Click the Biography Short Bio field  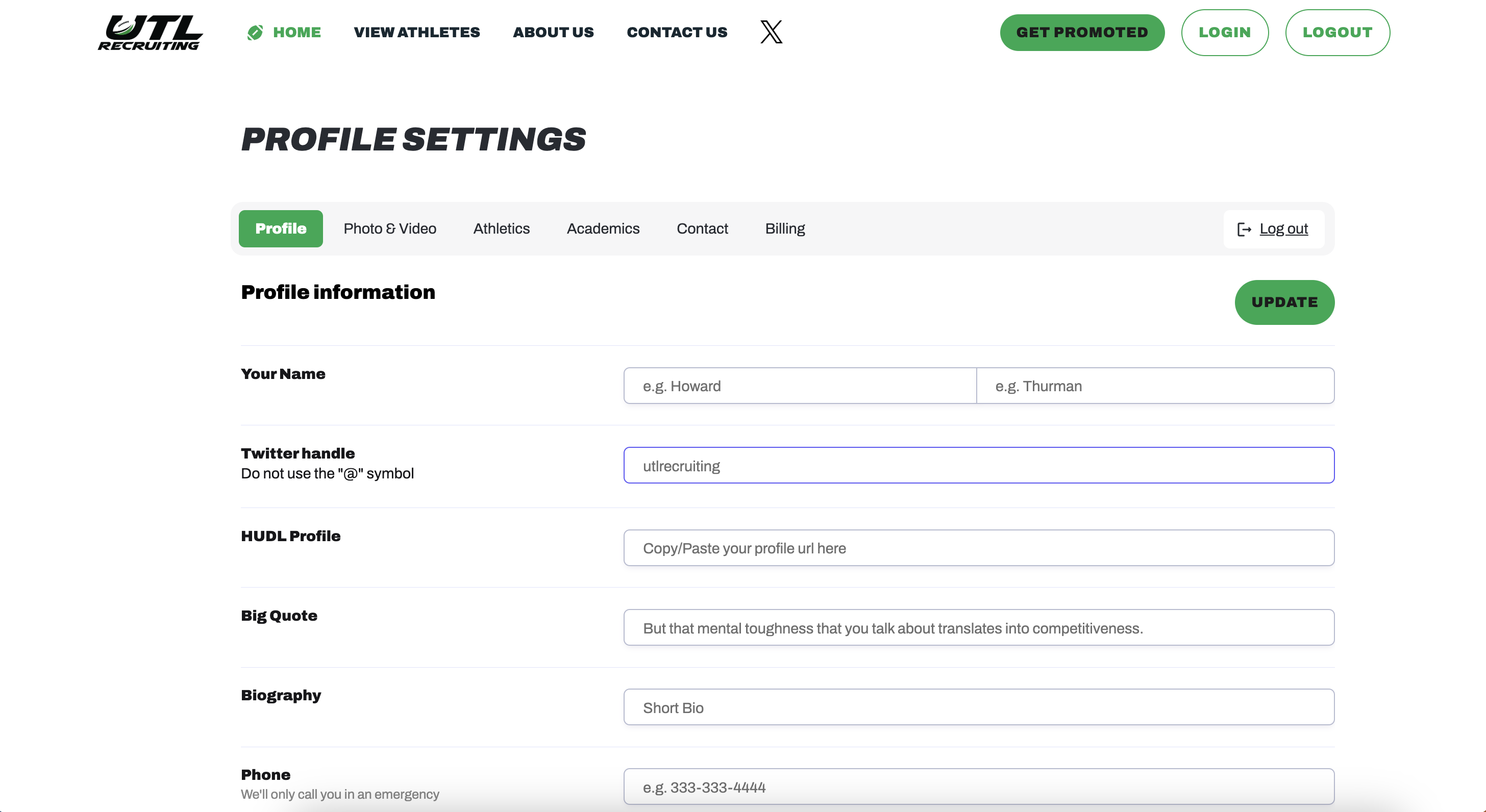pyautogui.click(x=979, y=707)
